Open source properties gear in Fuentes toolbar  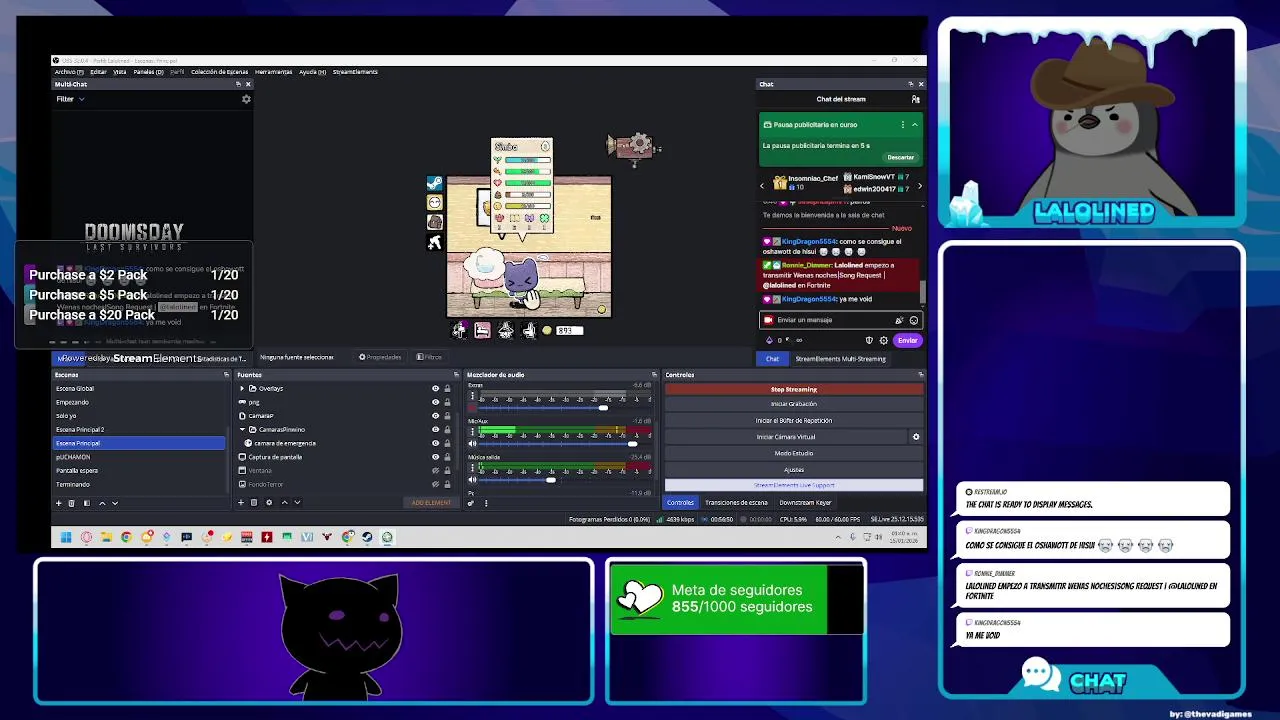(269, 503)
